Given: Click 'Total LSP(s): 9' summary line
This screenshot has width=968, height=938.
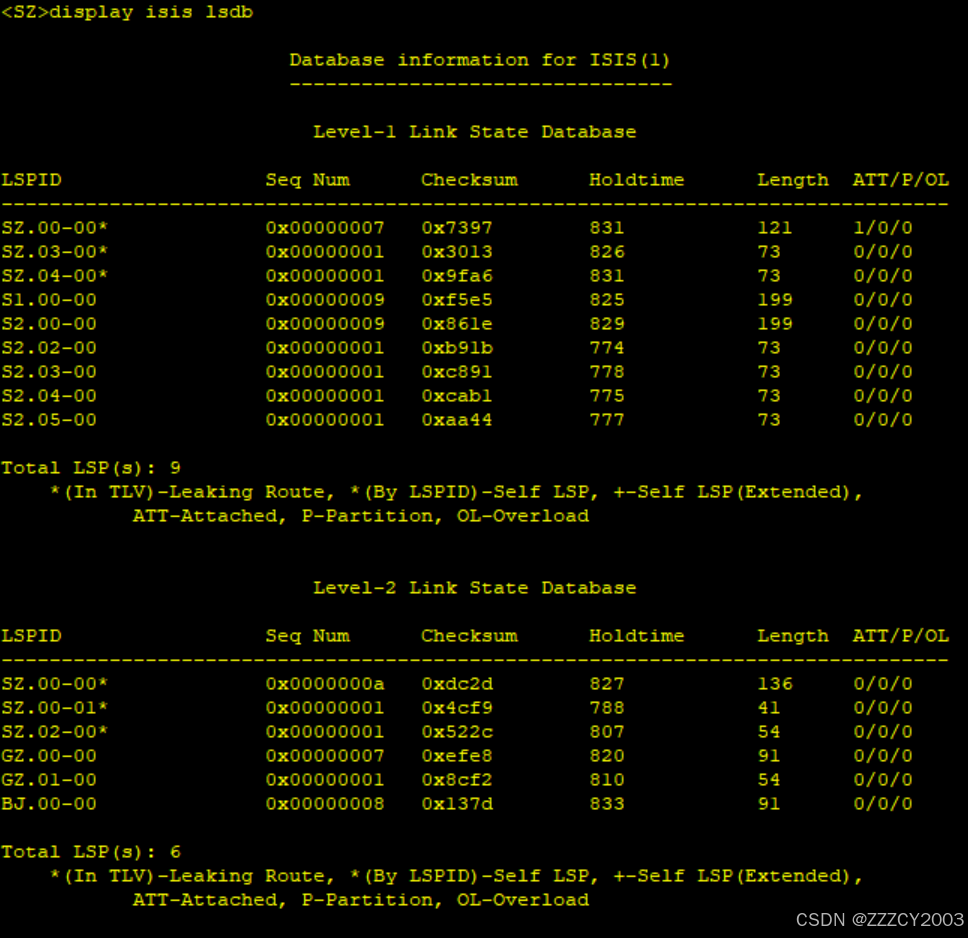Looking at the screenshot, I should click(91, 468).
